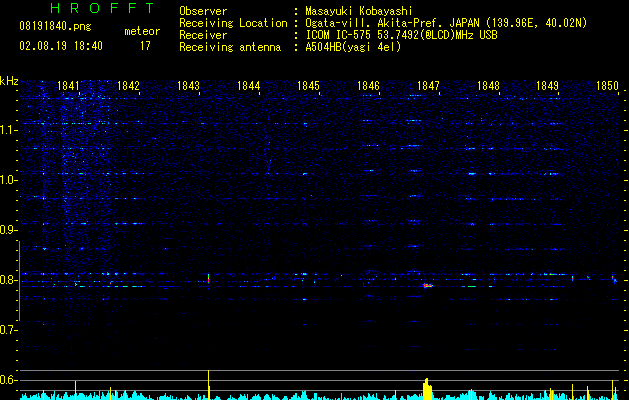Click the 1843 time axis marker

[x=189, y=86]
